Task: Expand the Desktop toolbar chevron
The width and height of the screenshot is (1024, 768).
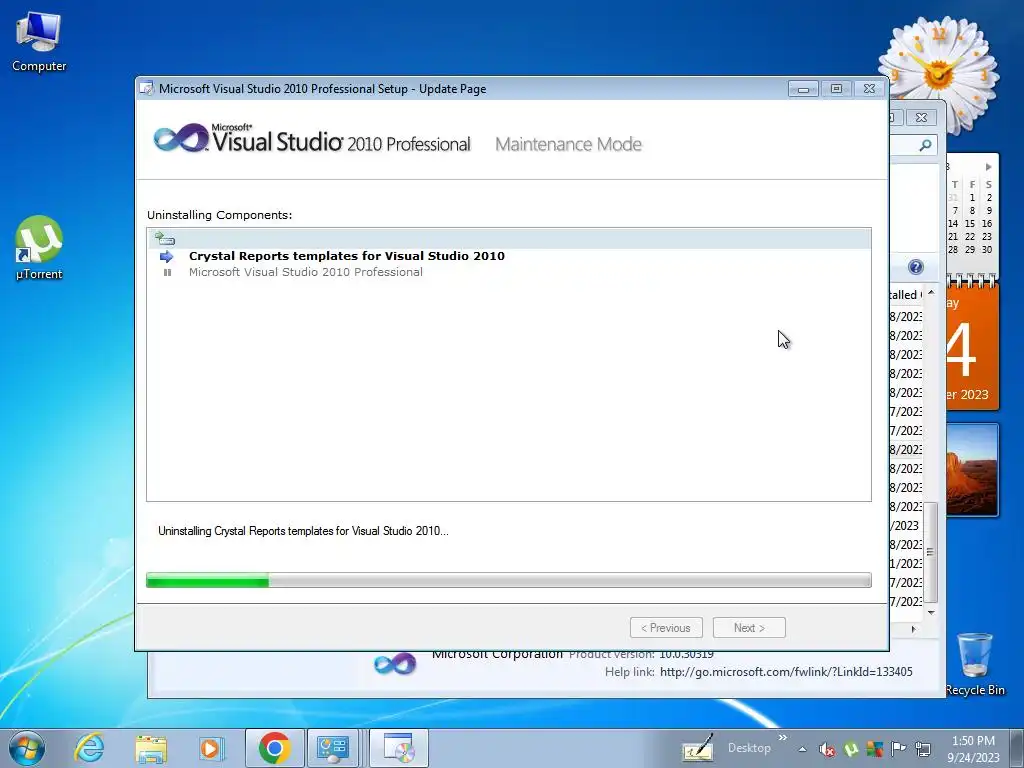Action: point(782,738)
